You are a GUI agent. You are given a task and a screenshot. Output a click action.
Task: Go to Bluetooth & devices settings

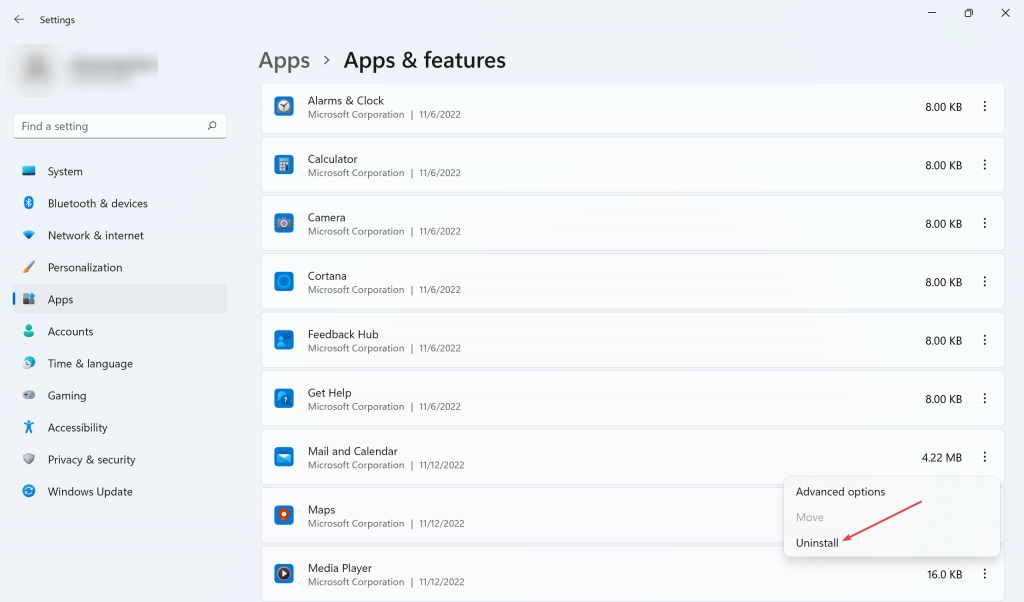click(x=120, y=203)
